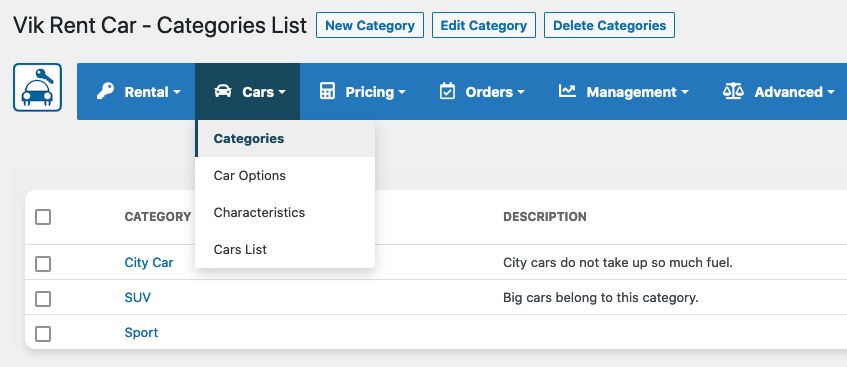Click the Vik Rent Car logo icon
Screen dimensions: 847x367
37,88
